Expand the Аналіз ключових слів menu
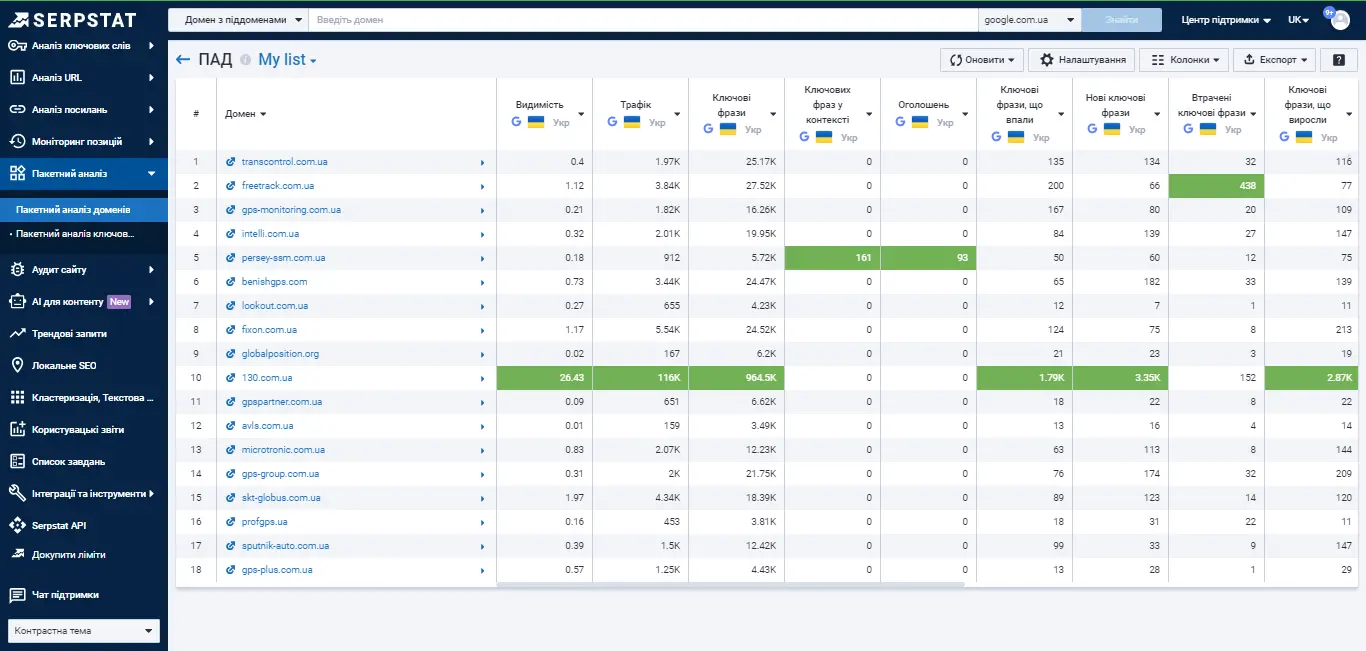The image size is (1366, 651). (x=84, y=46)
